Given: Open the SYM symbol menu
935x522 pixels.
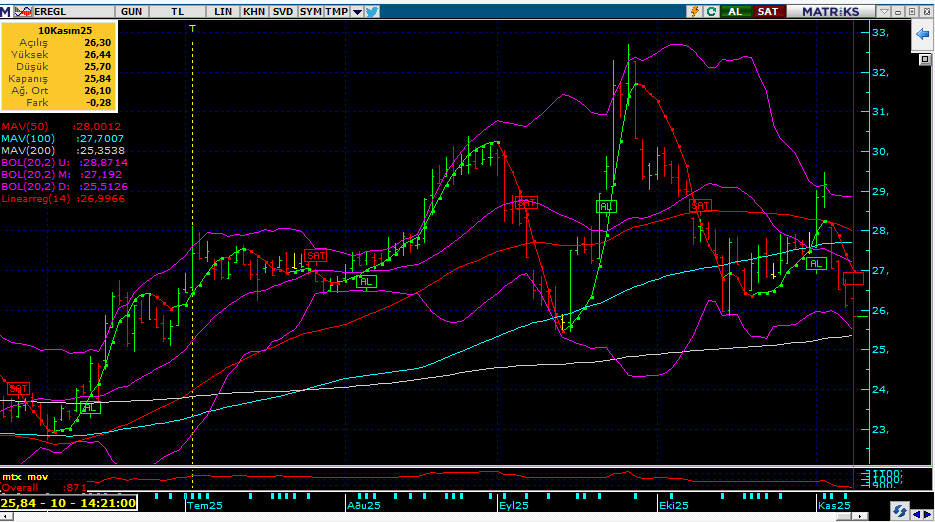Looking at the screenshot, I should click(x=311, y=11).
